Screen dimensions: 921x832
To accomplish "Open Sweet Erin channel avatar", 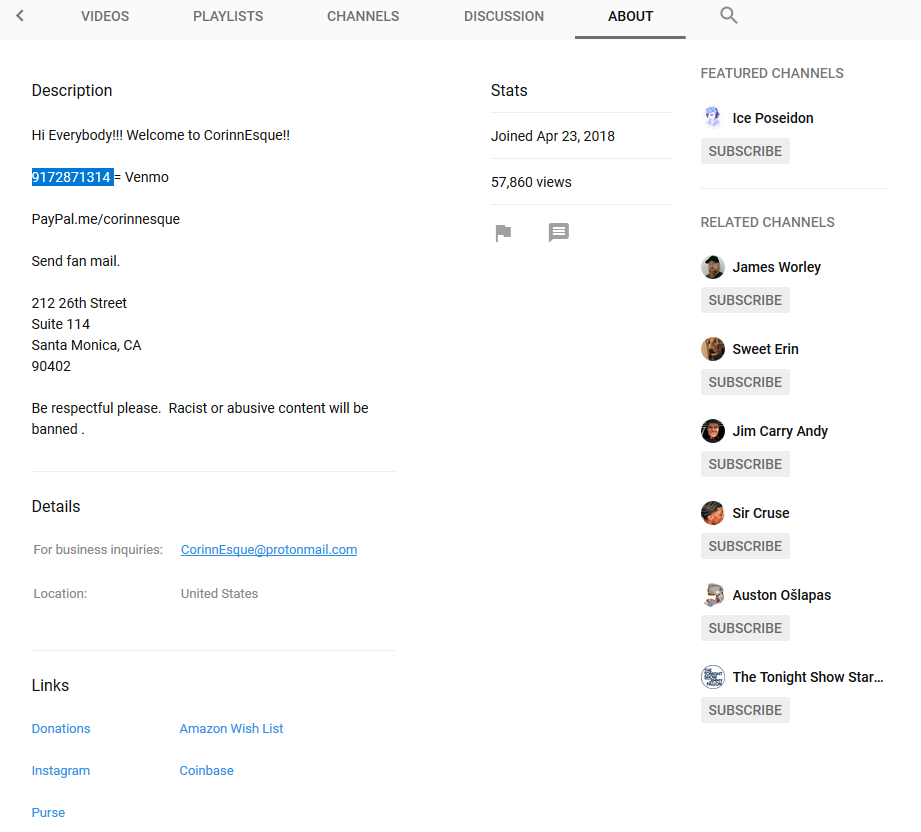I will [712, 349].
